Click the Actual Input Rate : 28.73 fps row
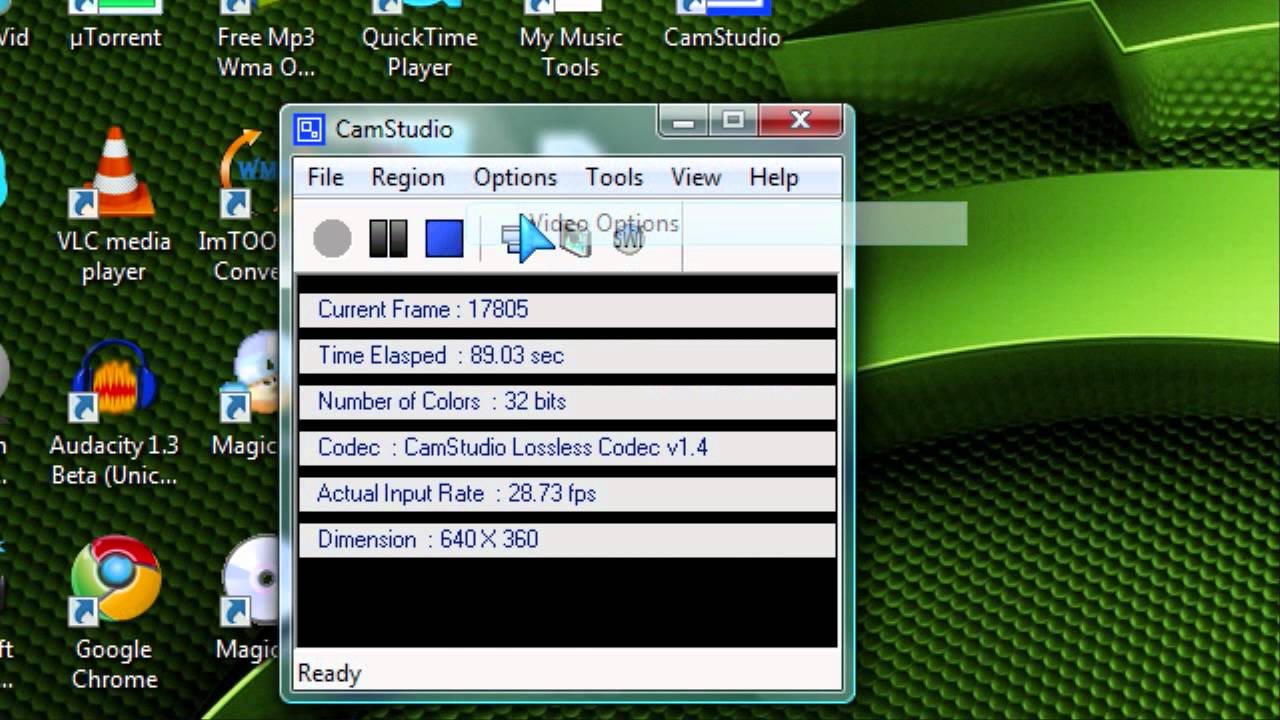Viewport: 1280px width, 720px height. click(567, 493)
